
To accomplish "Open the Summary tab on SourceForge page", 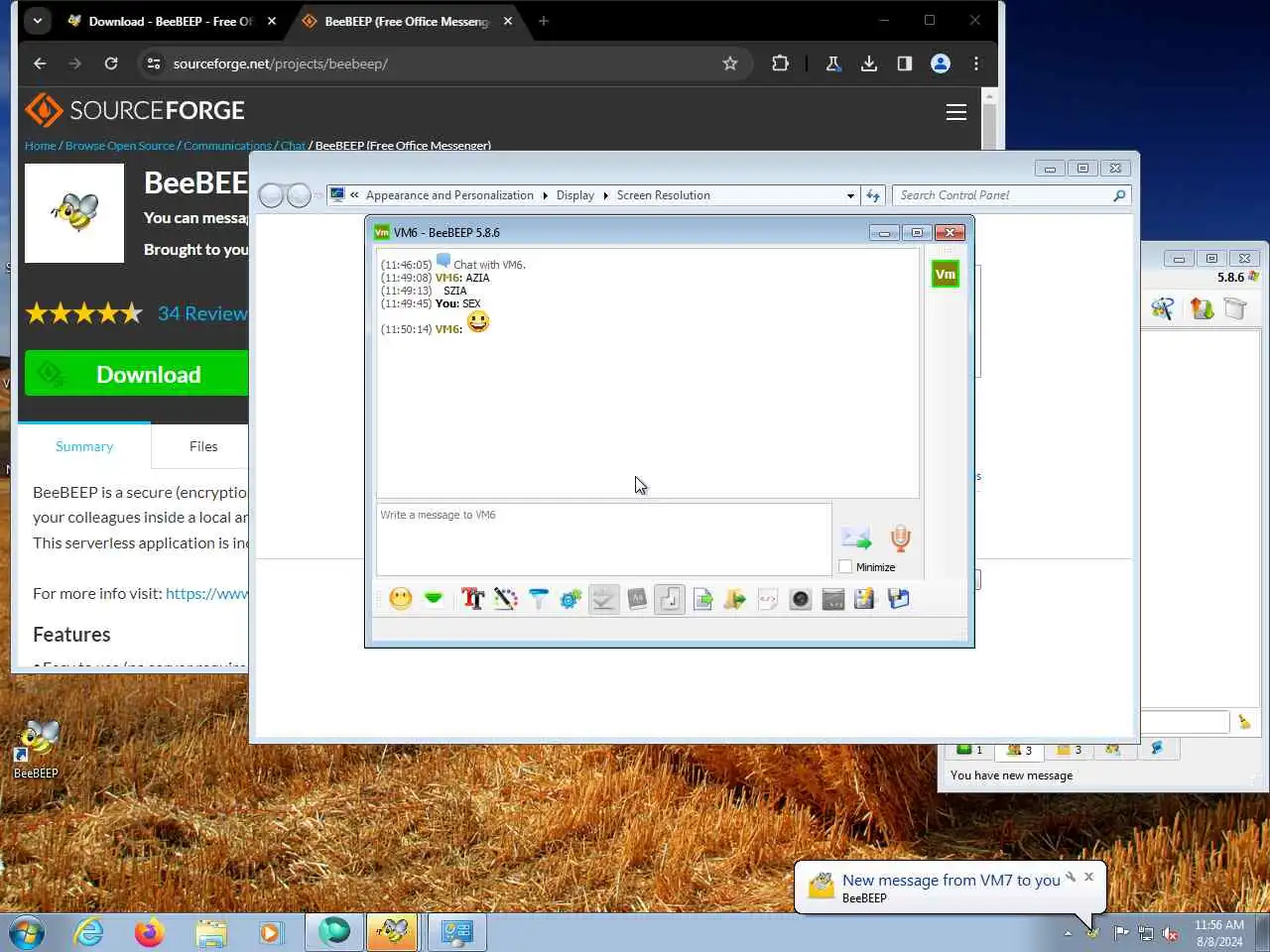I will click(x=84, y=446).
